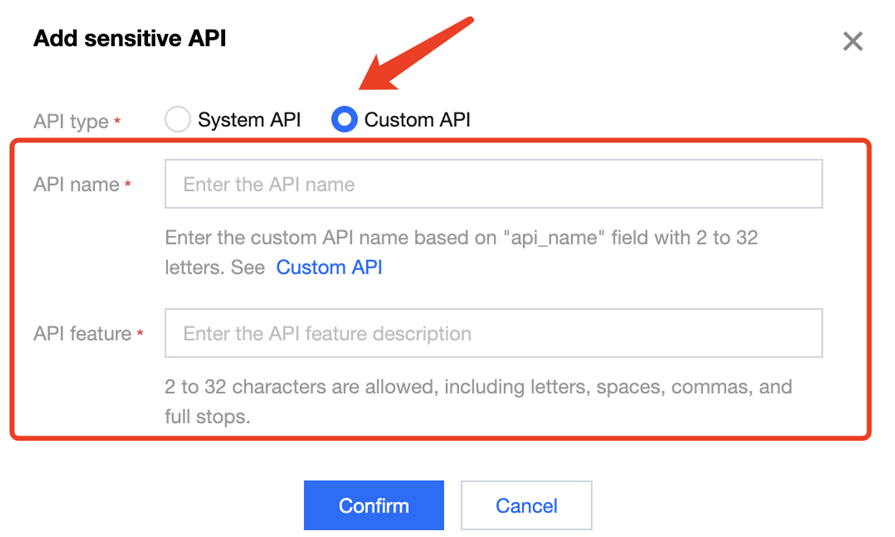Image resolution: width=895 pixels, height=537 pixels.
Task: Click the red asterisk beside API name
Action: [128, 185]
